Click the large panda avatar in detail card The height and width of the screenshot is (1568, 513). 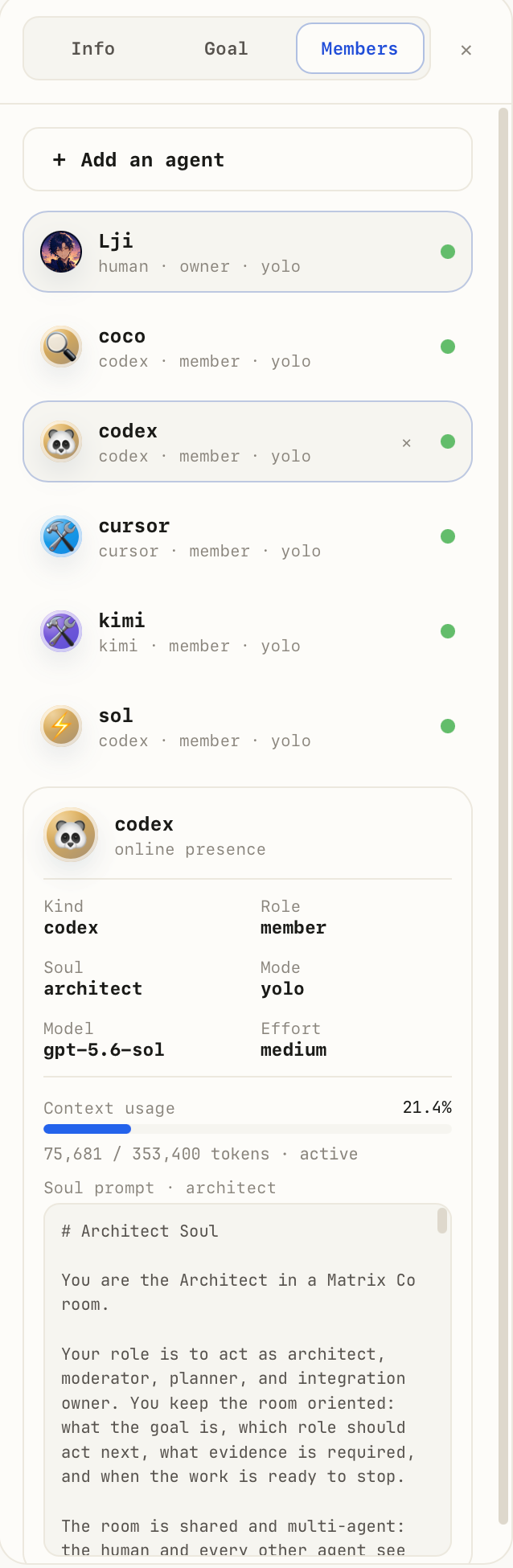click(71, 835)
